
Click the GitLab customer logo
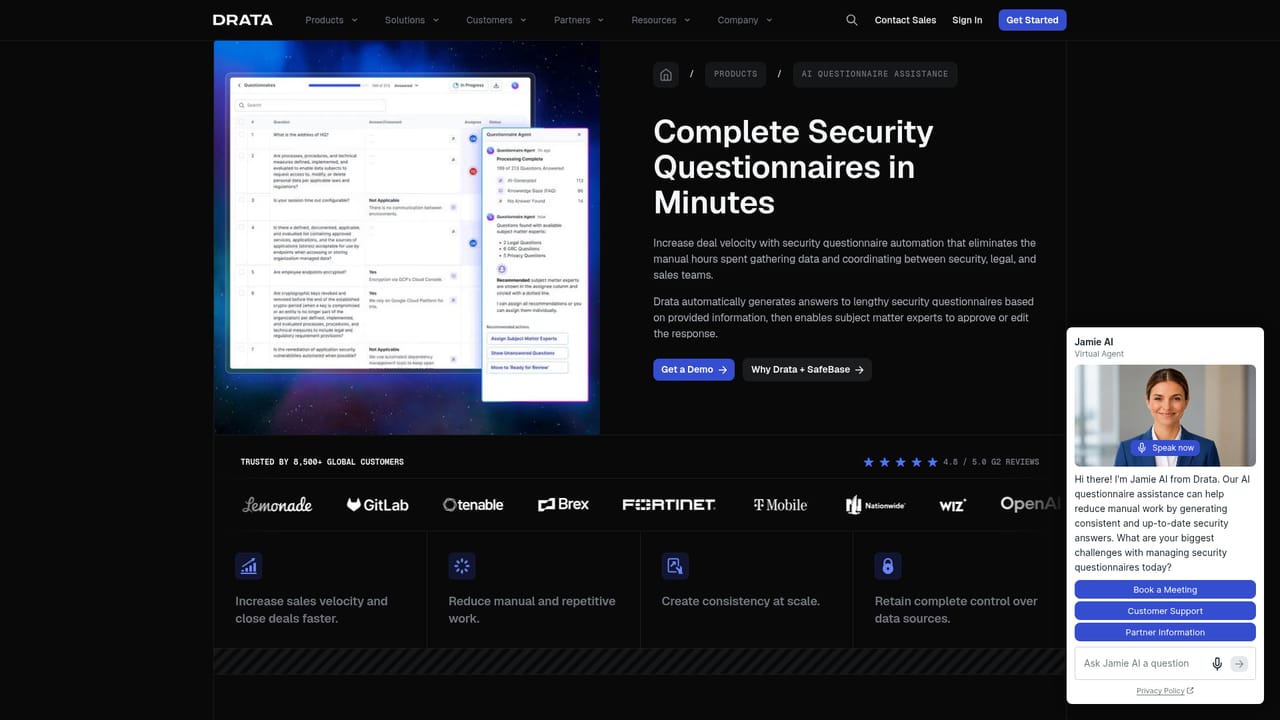pos(377,505)
